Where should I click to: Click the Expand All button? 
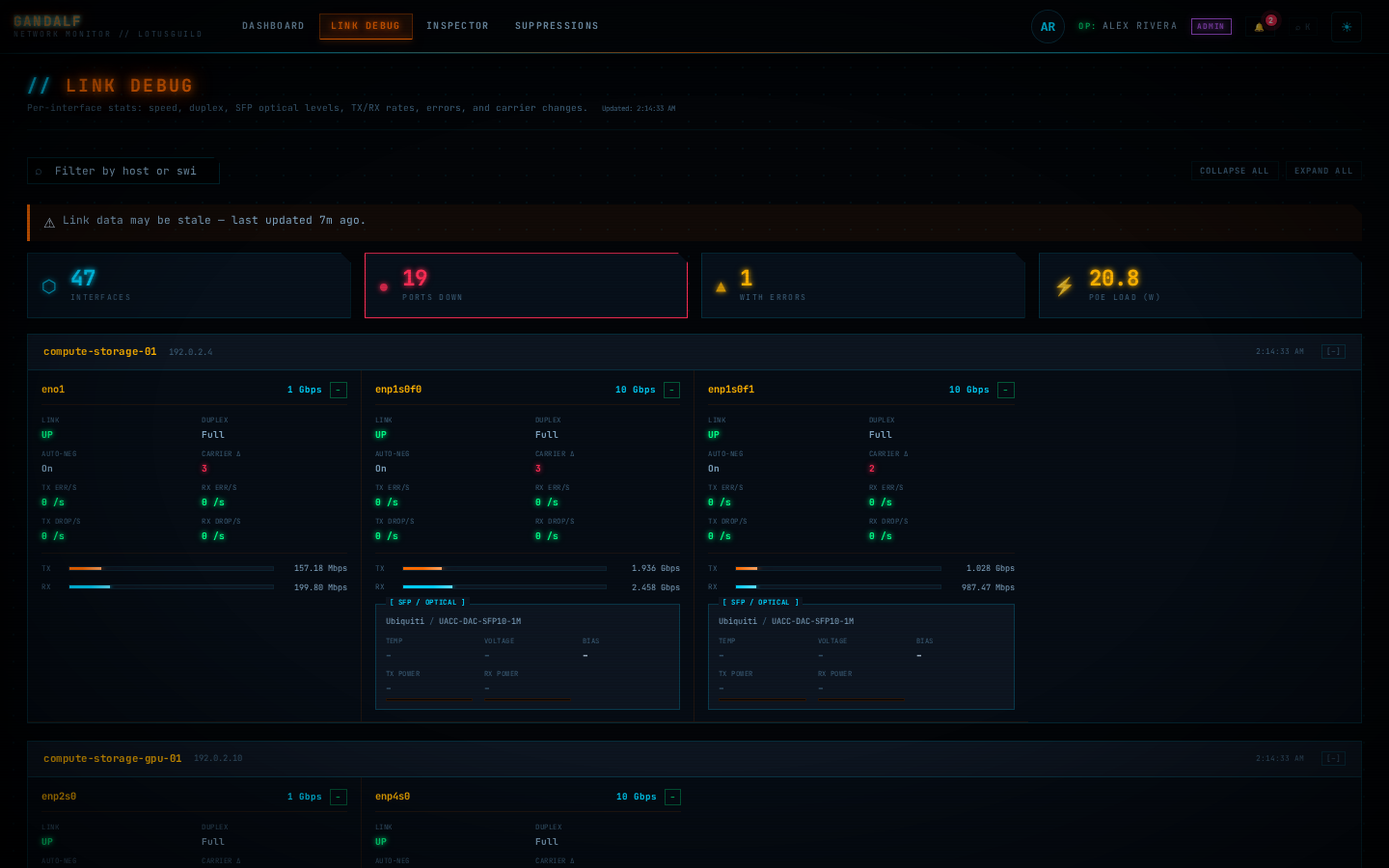click(x=1323, y=171)
